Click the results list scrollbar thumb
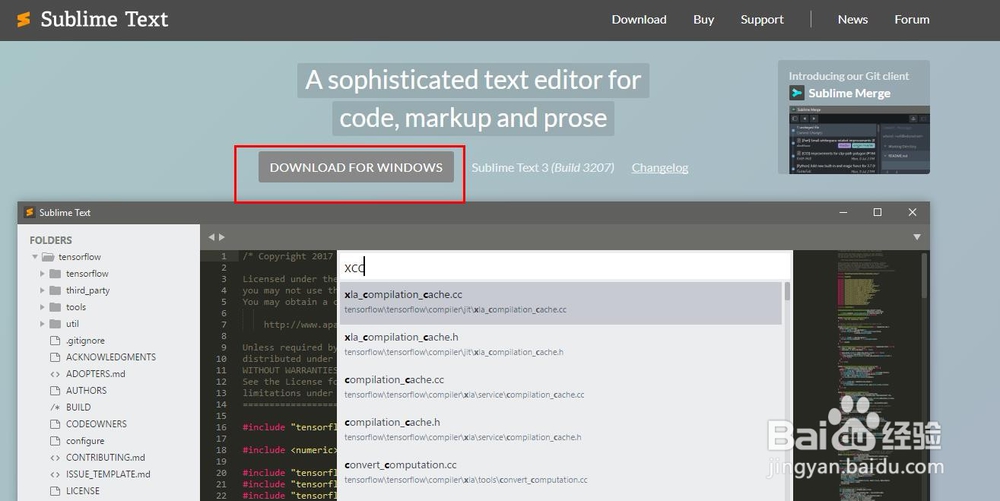Screen dimensions: 1000x501 pos(787,291)
